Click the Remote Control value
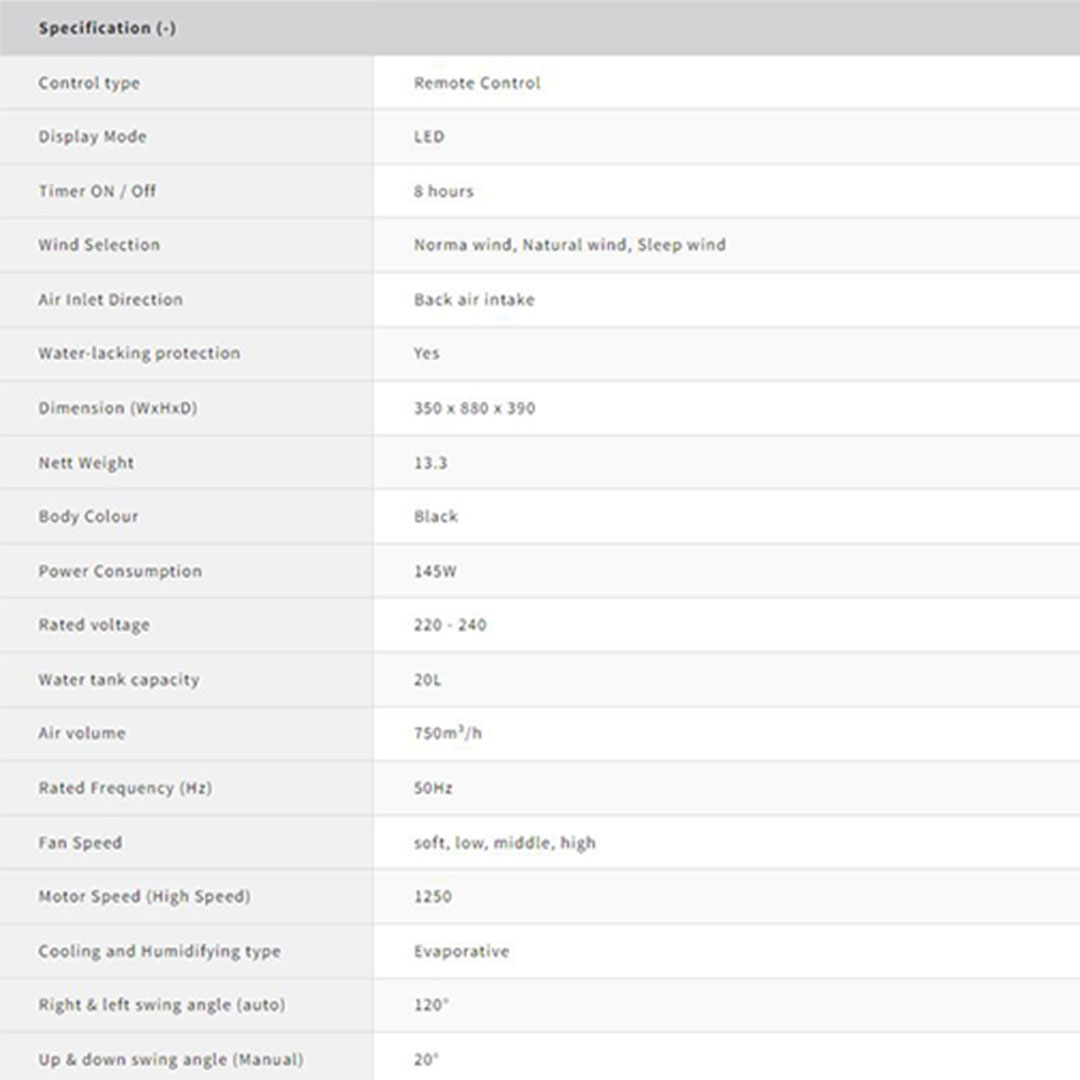The width and height of the screenshot is (1080, 1080). [x=477, y=83]
